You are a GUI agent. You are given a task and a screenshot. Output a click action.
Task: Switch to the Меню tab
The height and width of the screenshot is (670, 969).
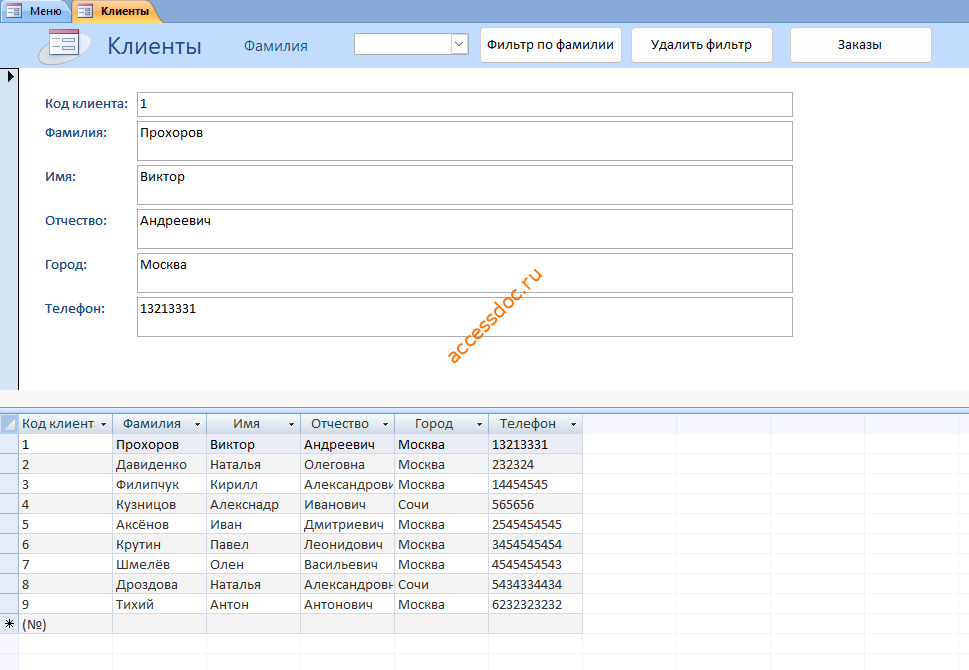tap(35, 11)
